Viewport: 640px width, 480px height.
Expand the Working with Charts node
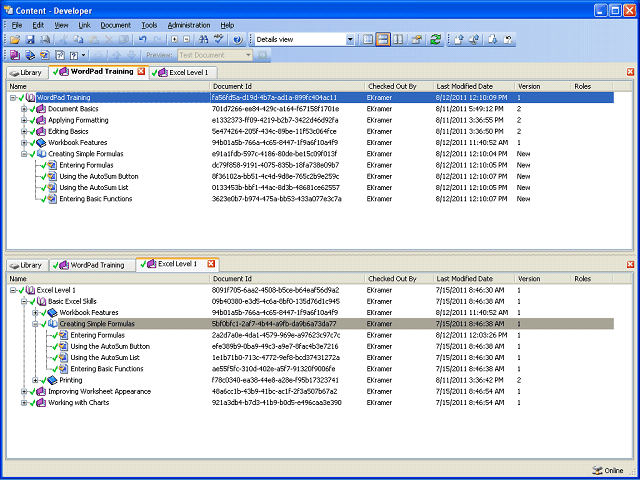24,403
